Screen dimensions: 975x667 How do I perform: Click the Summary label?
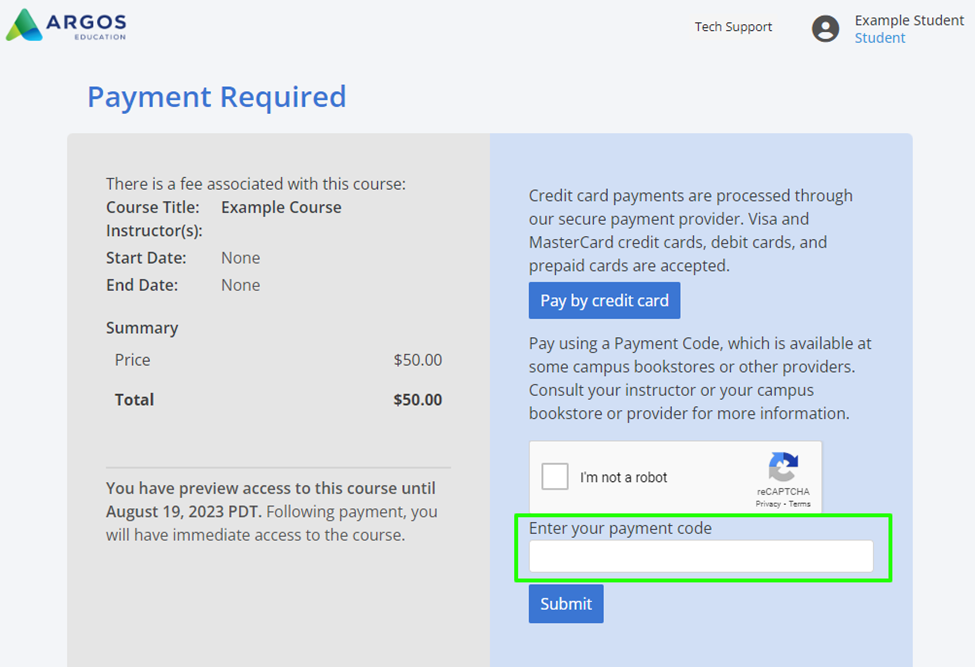point(142,328)
